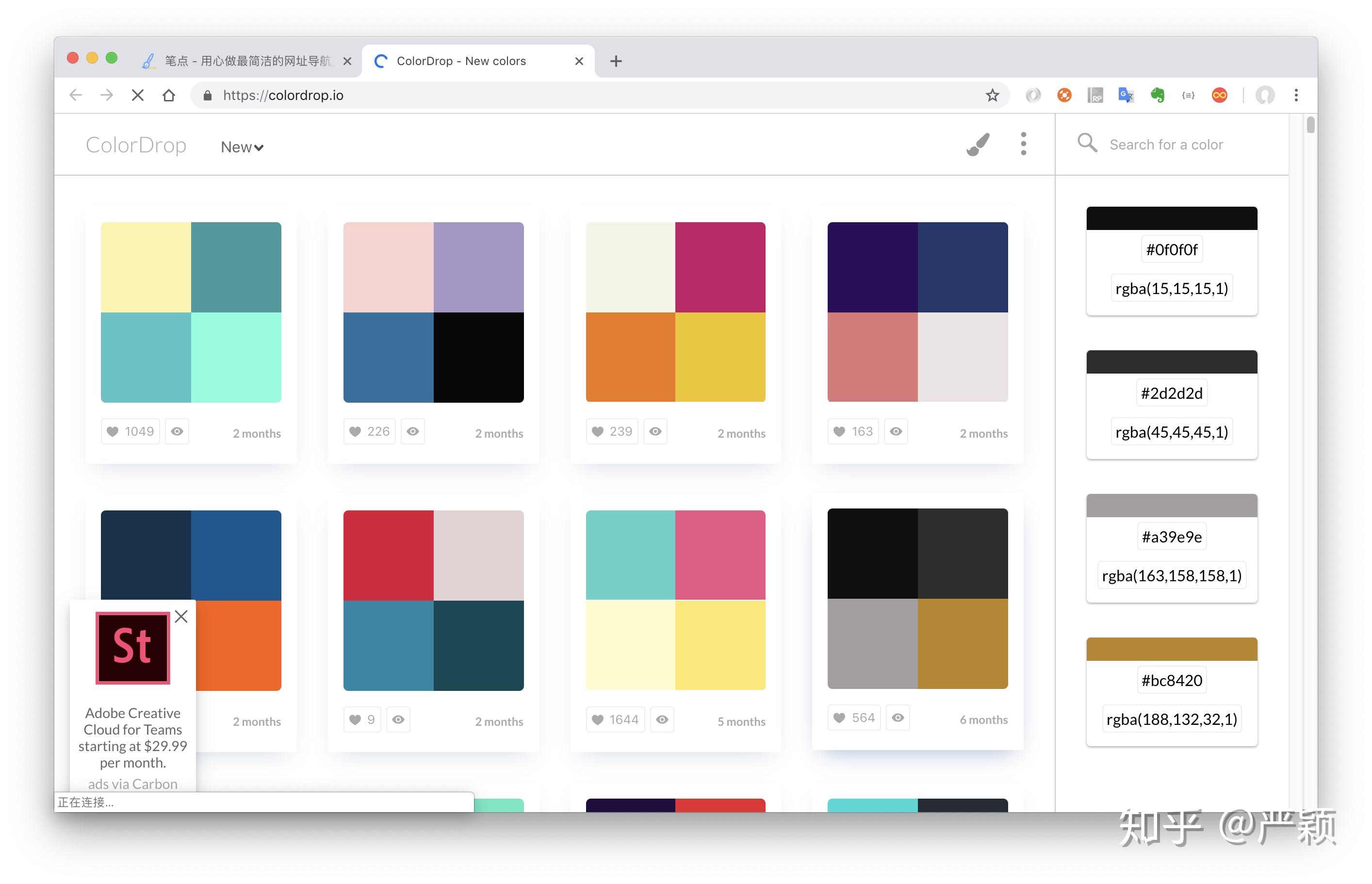Close the Adobe Creative Cloud ad
The height and width of the screenshot is (884, 1372).
(181, 617)
